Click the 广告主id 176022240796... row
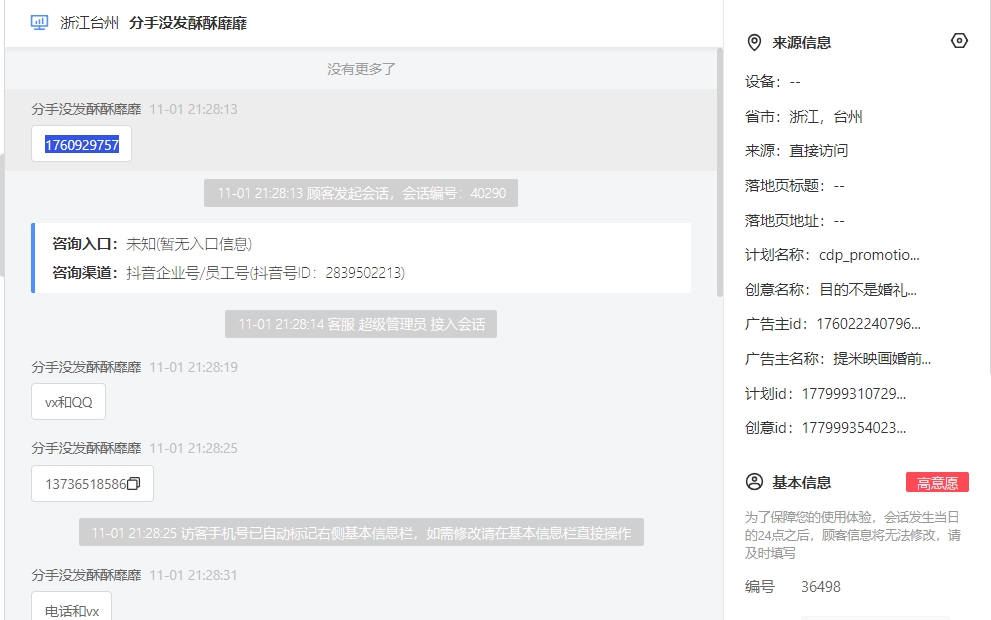Viewport: 991px width, 620px height. click(x=832, y=324)
